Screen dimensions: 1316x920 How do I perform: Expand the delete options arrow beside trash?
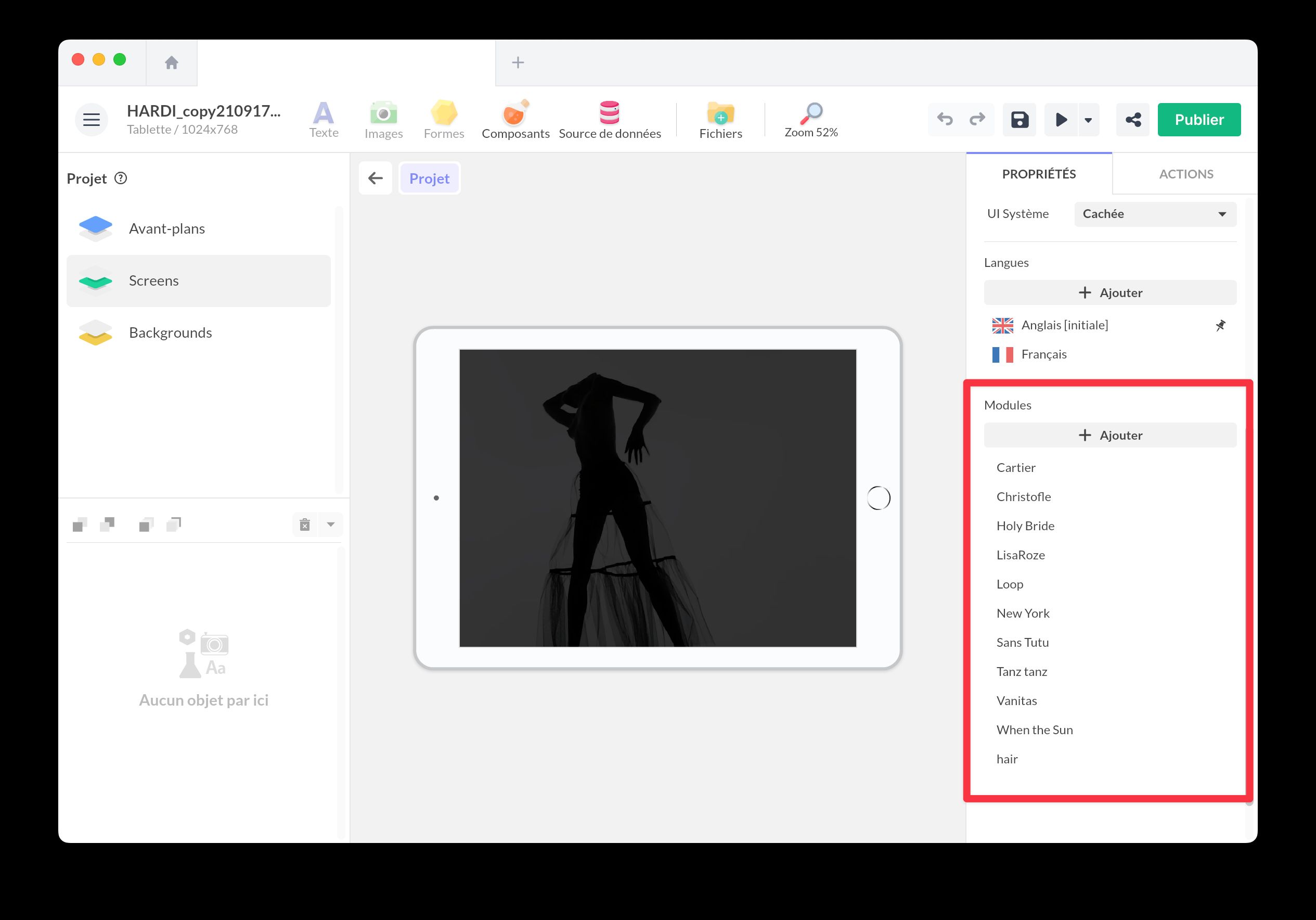pyautogui.click(x=331, y=524)
